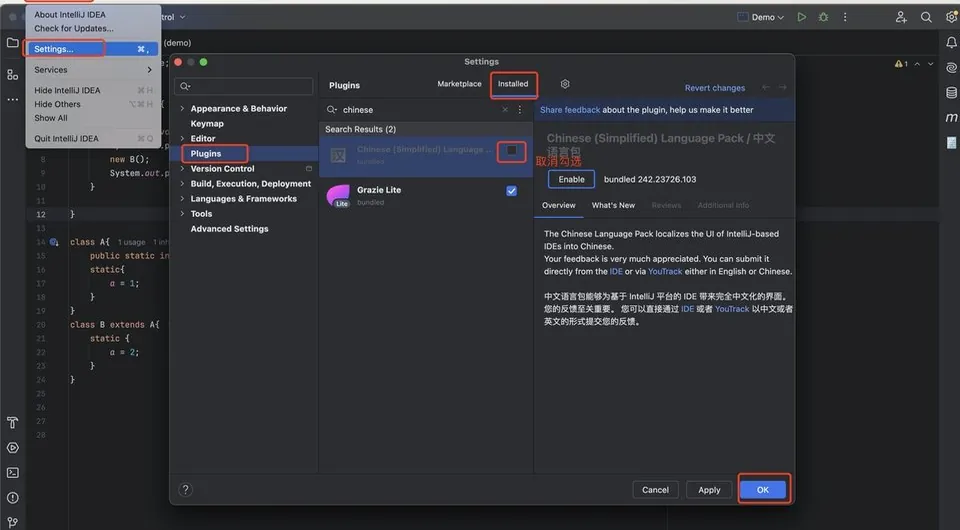Open plugin search options vertical dots
960x530 pixels.
(520, 110)
